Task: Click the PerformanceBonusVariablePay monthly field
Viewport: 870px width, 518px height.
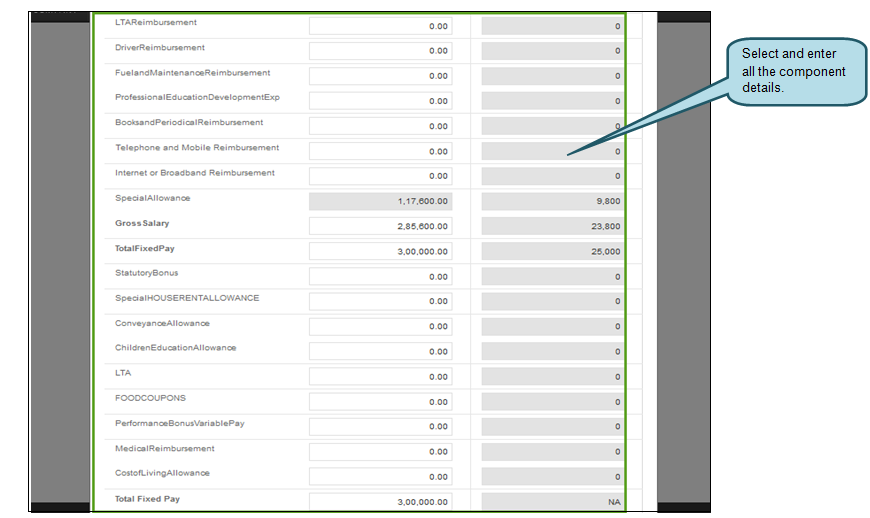Action: [x=553, y=426]
